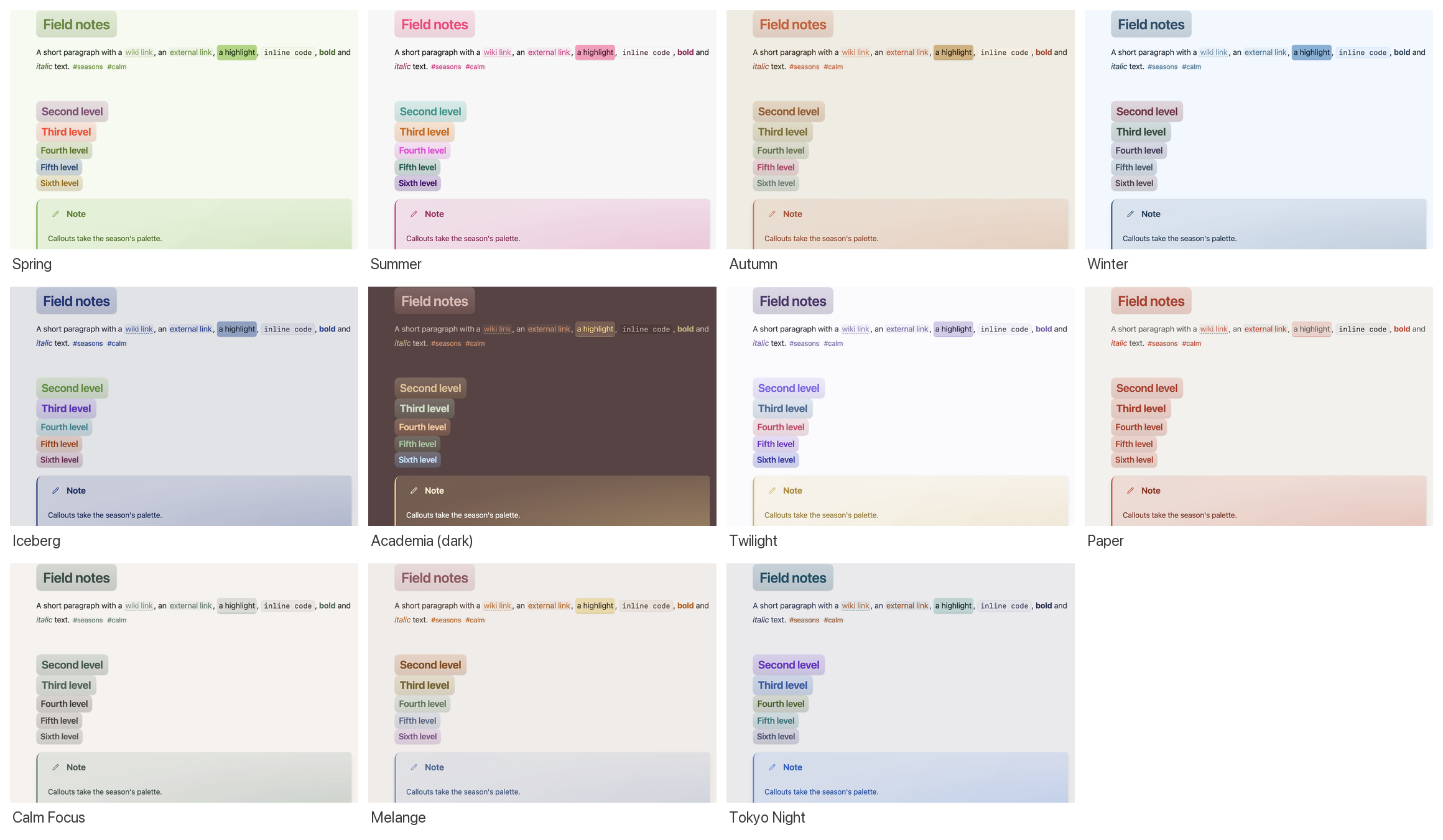This screenshot has height=840, width=1443.
Task: Click the Tokyo Night theme label
Action: click(767, 818)
